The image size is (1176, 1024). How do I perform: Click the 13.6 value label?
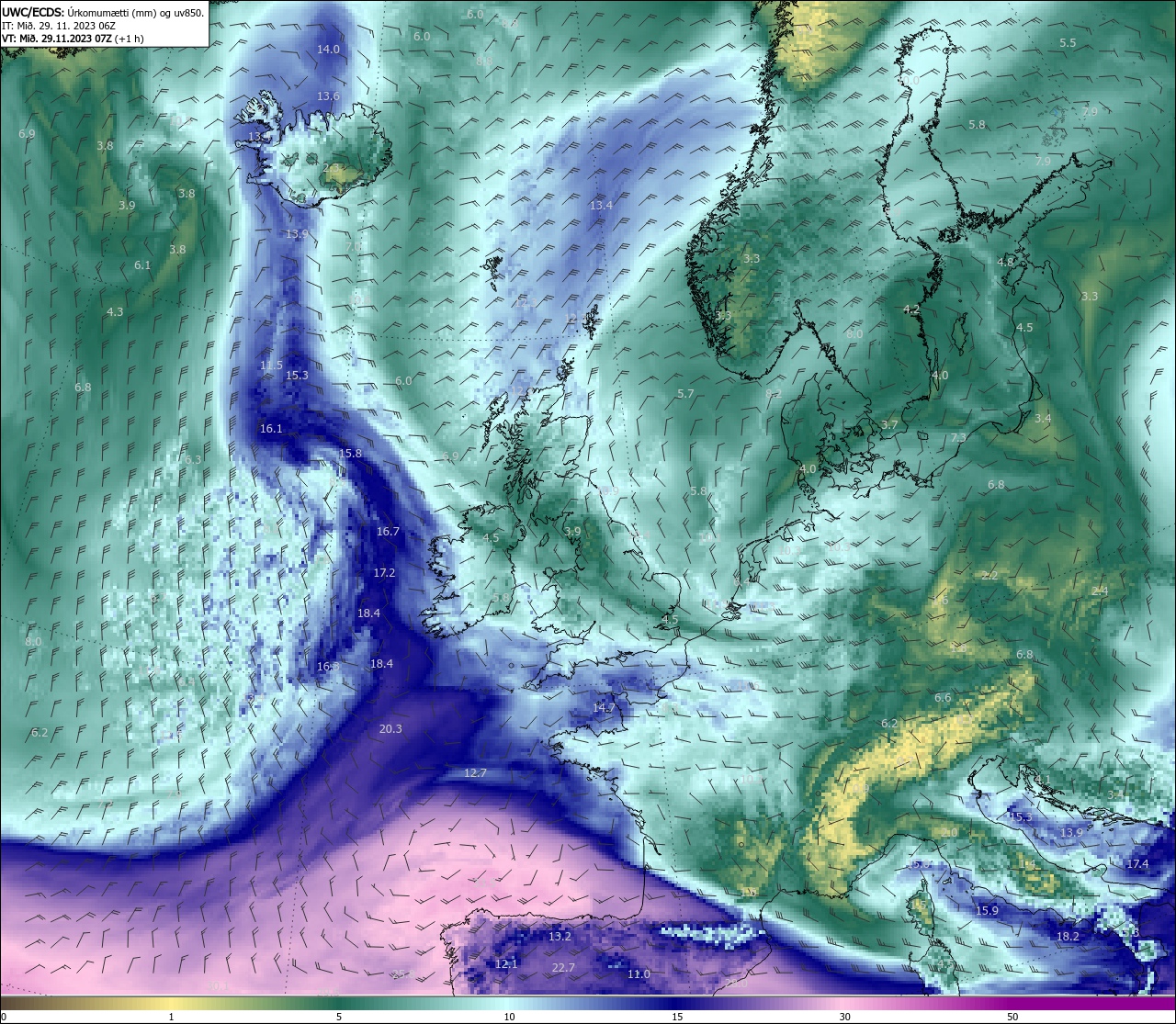328,96
